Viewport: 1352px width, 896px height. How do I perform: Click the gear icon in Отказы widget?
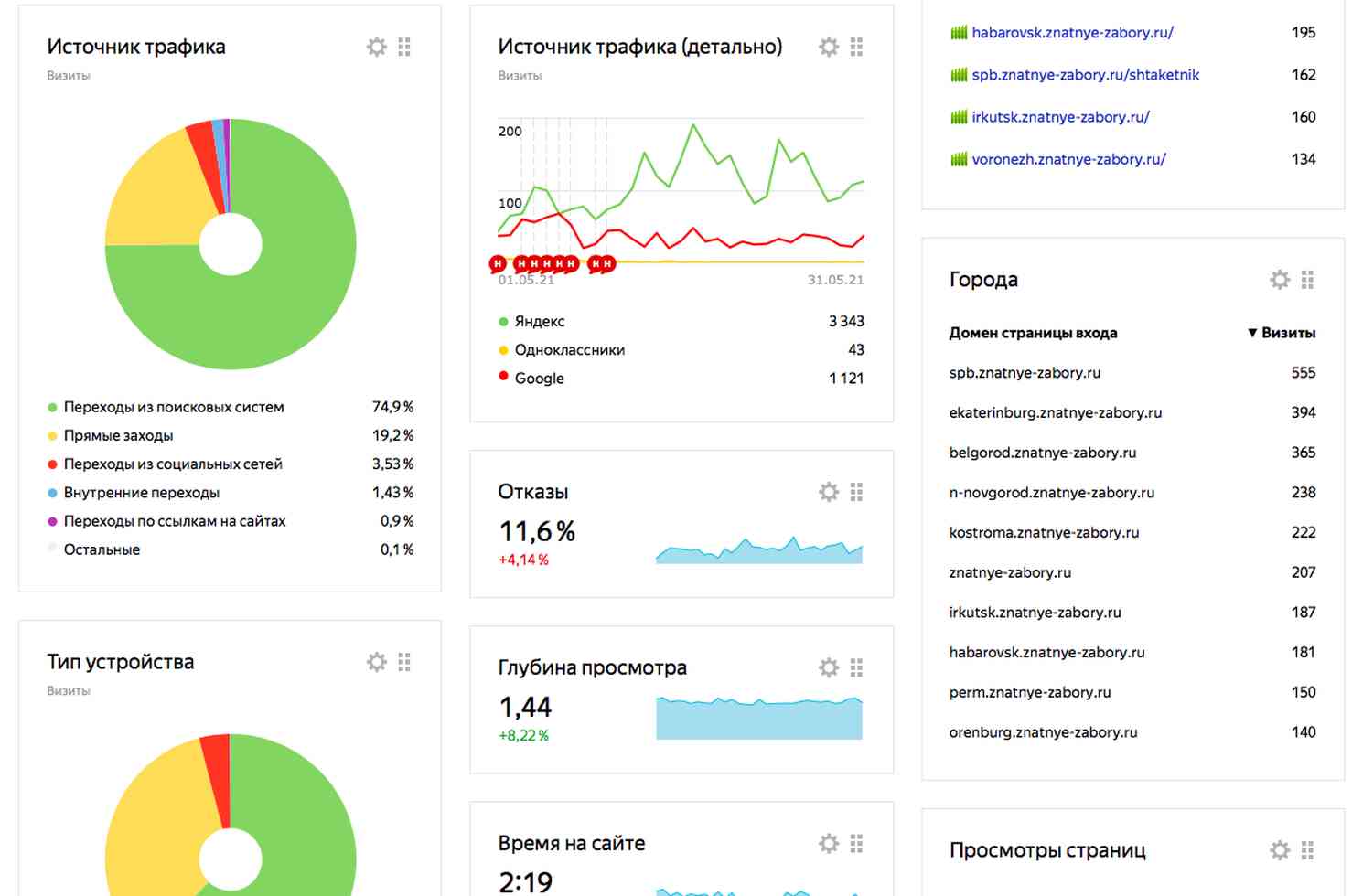(x=828, y=492)
